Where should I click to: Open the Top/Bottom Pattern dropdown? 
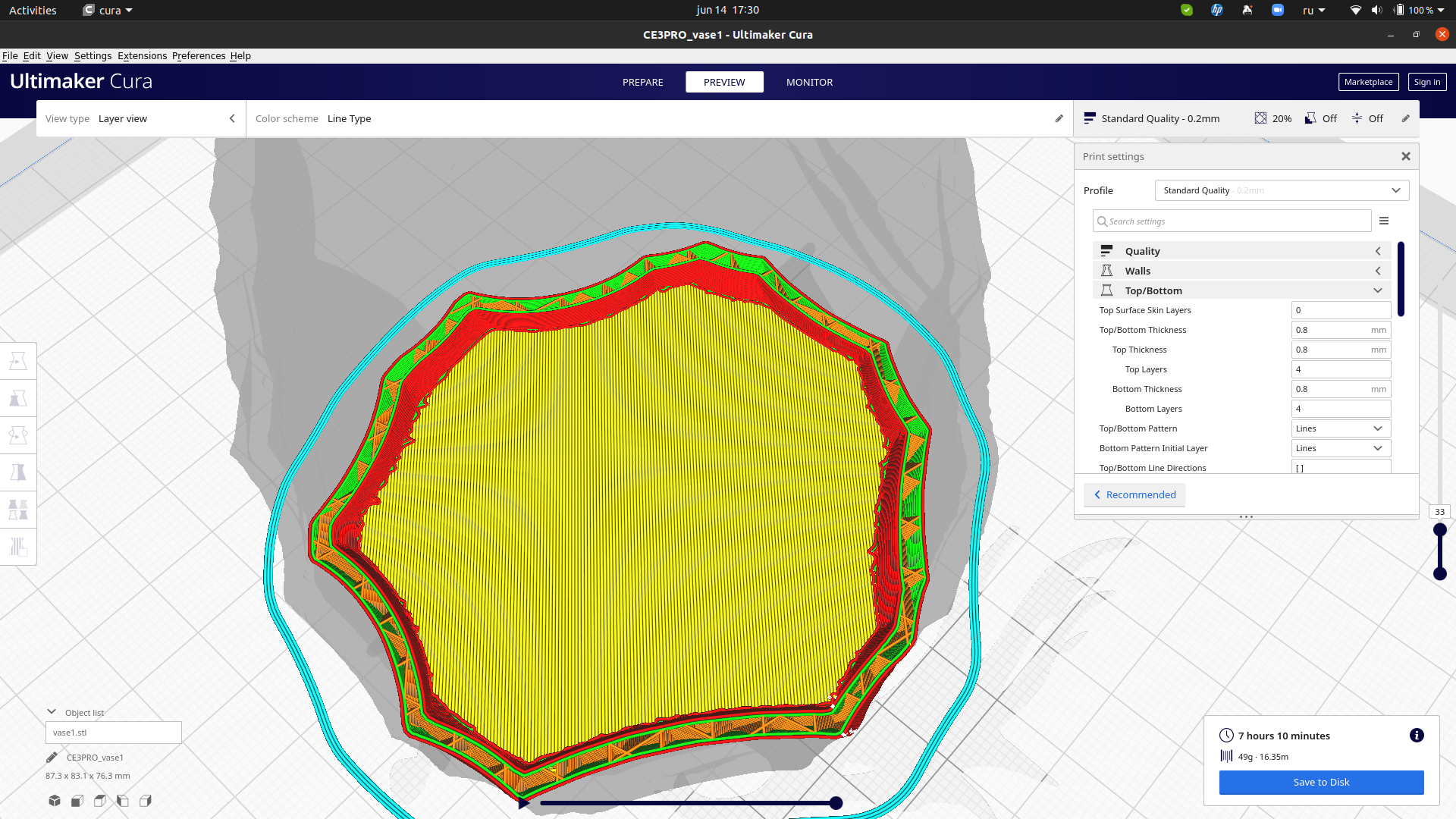pyautogui.click(x=1341, y=428)
